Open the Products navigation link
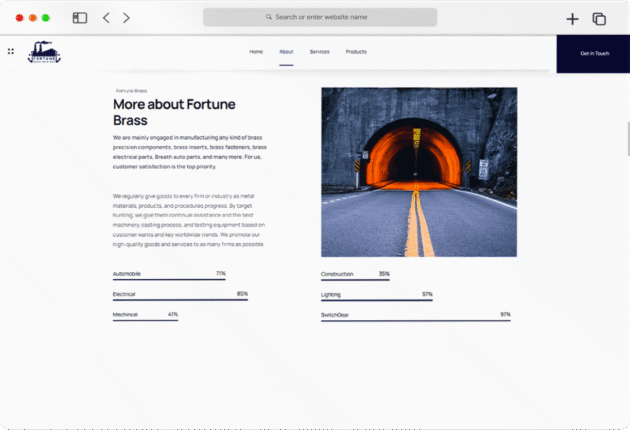The height and width of the screenshot is (430, 630). (356, 51)
